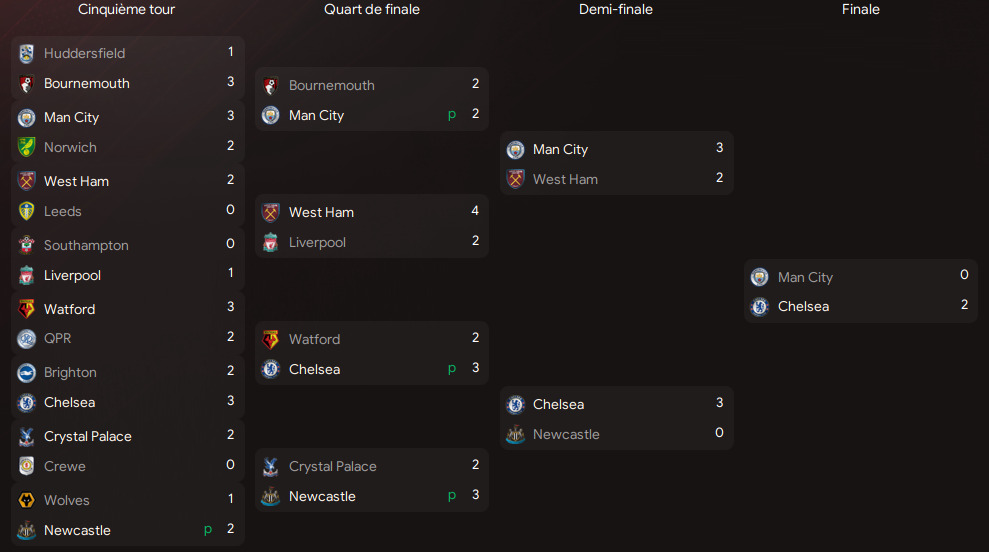Click the Quart de finale column heading
The width and height of the screenshot is (989, 552).
point(372,10)
